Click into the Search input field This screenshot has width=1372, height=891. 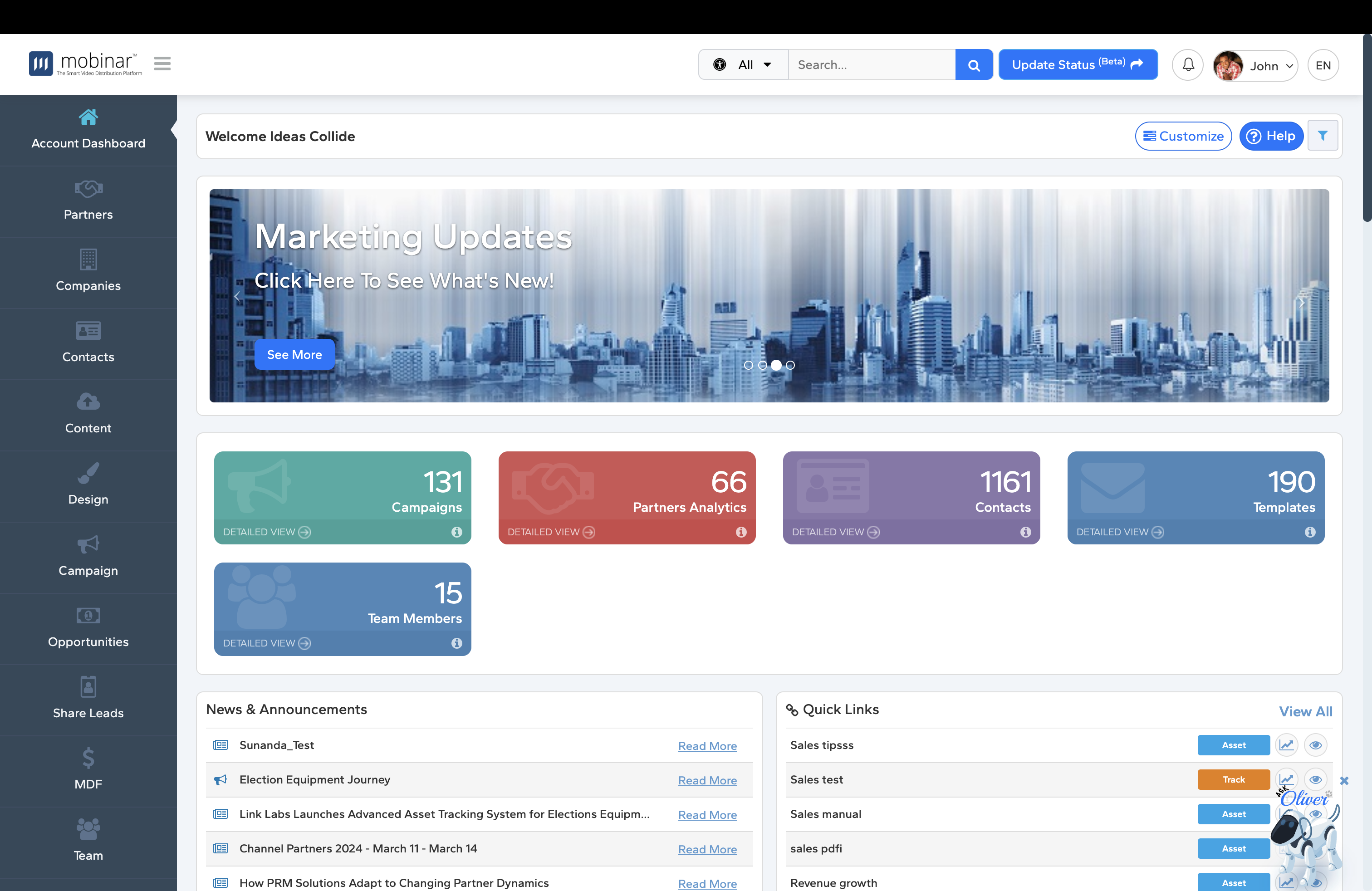tap(871, 65)
